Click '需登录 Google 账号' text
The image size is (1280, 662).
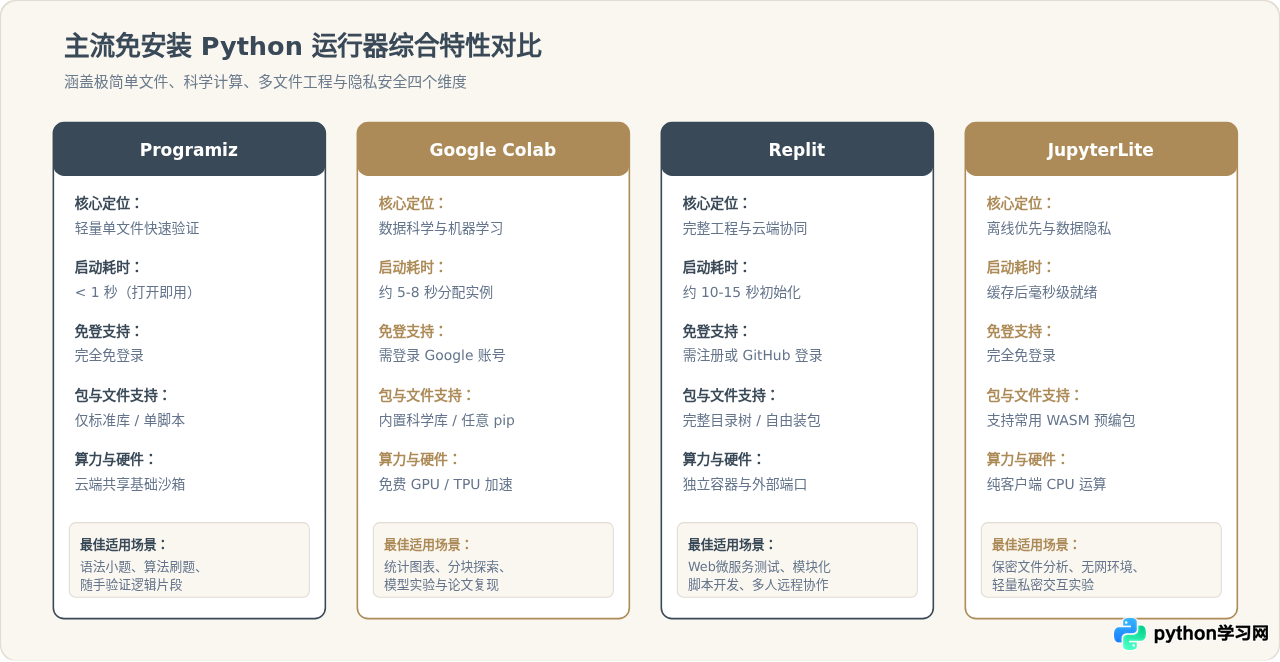(x=442, y=355)
